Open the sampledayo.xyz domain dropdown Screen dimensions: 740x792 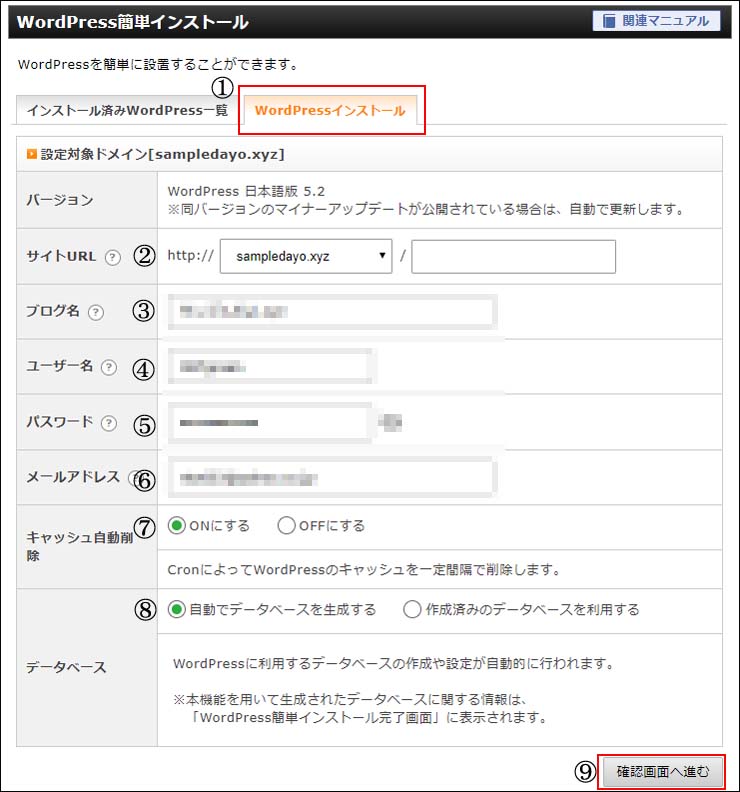tap(306, 257)
